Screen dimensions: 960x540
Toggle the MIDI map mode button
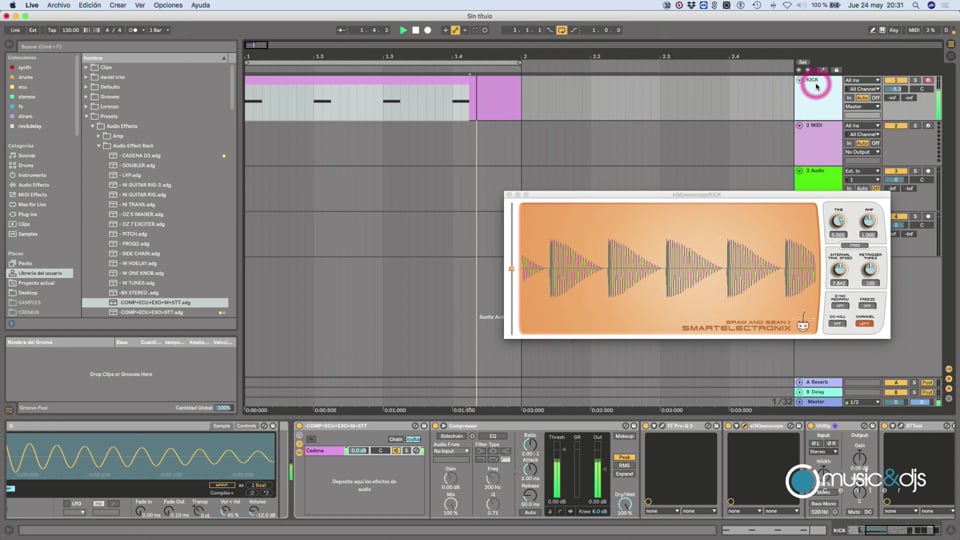point(913,30)
